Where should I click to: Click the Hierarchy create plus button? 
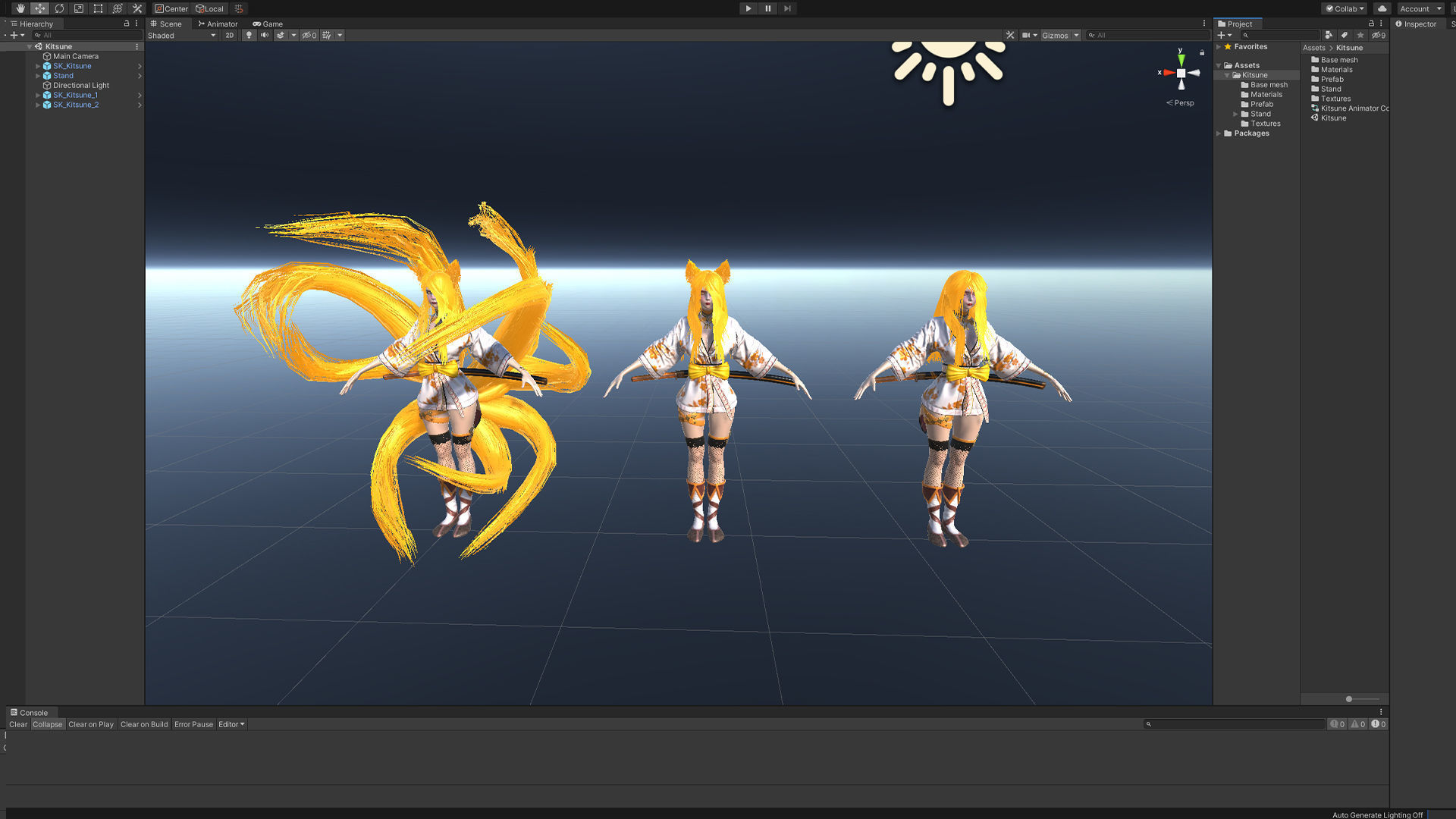pyautogui.click(x=16, y=35)
